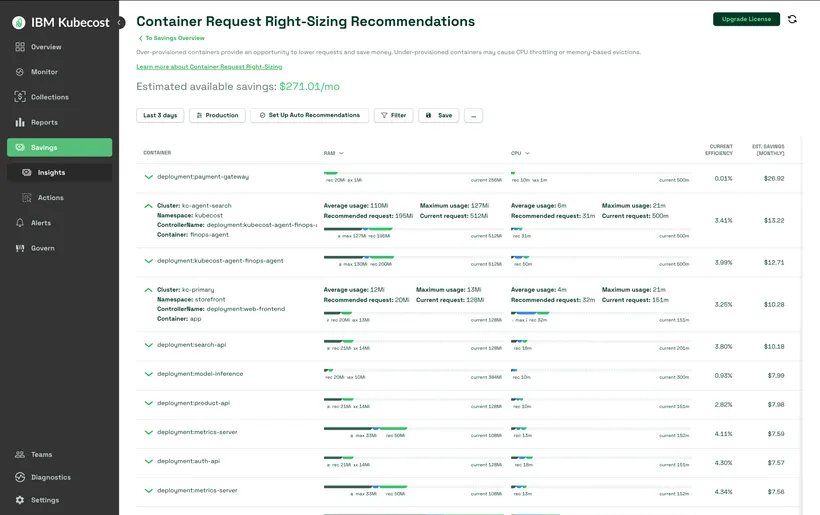
Task: Click the CPU usage bar for search-api
Action: pos(601,341)
